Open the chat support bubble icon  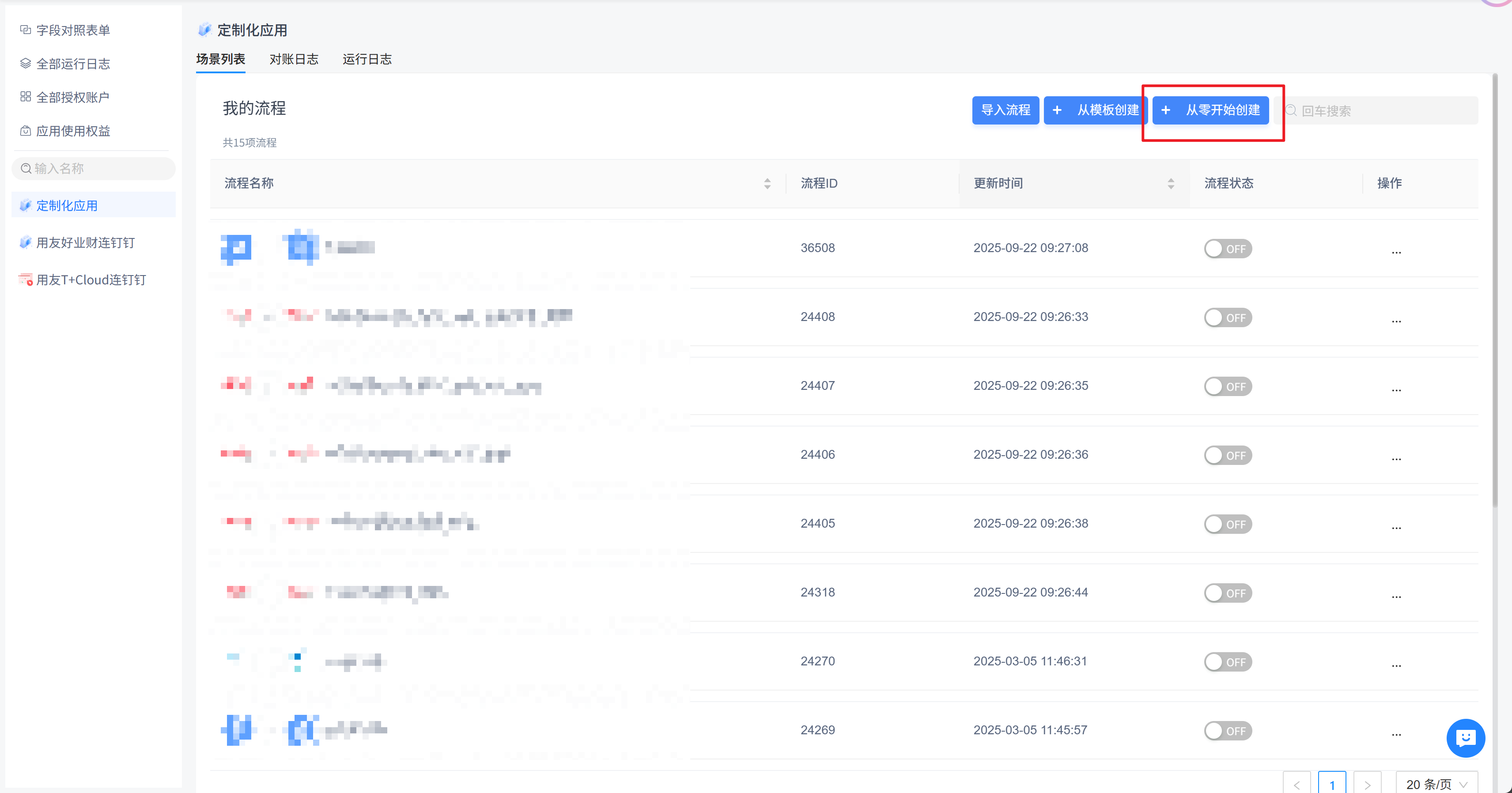[x=1465, y=738]
